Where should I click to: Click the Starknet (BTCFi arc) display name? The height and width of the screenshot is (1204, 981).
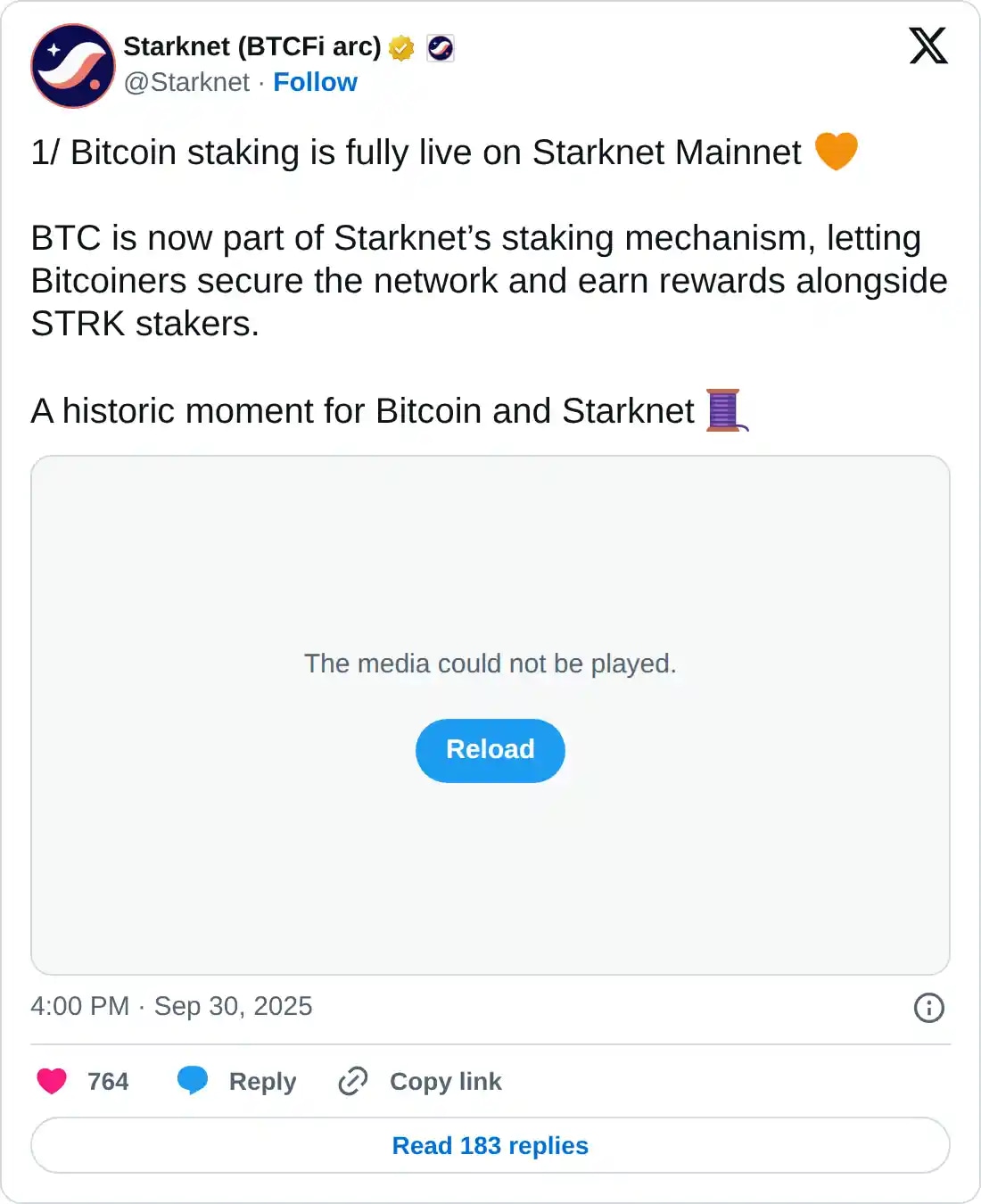[x=252, y=46]
